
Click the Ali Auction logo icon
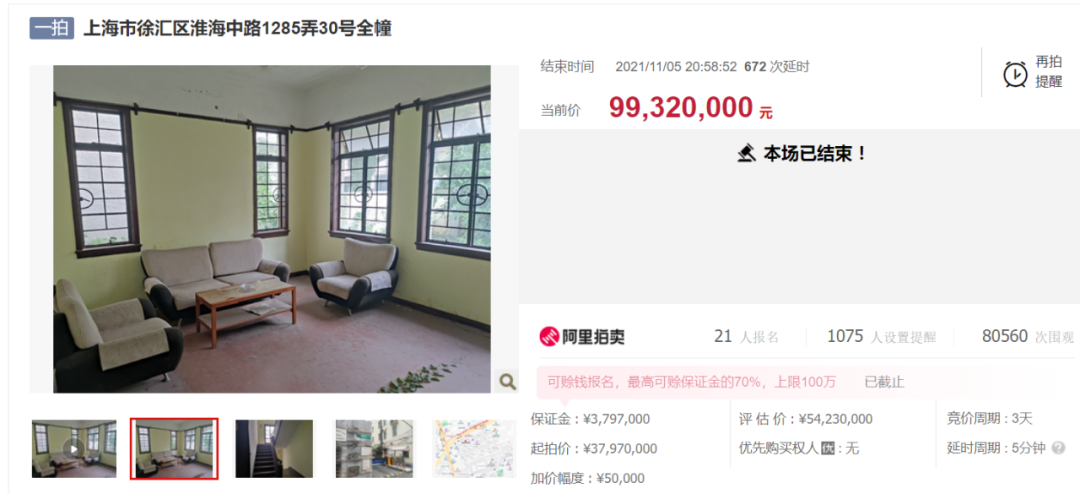click(x=549, y=336)
